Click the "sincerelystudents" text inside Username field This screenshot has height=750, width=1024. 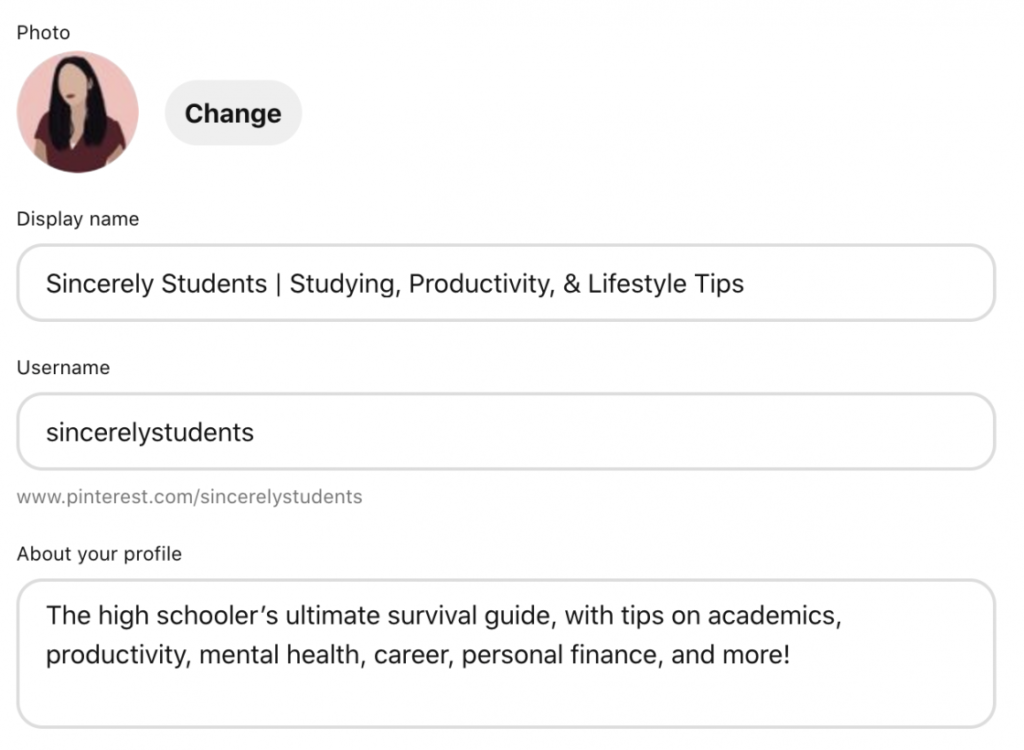(x=150, y=433)
